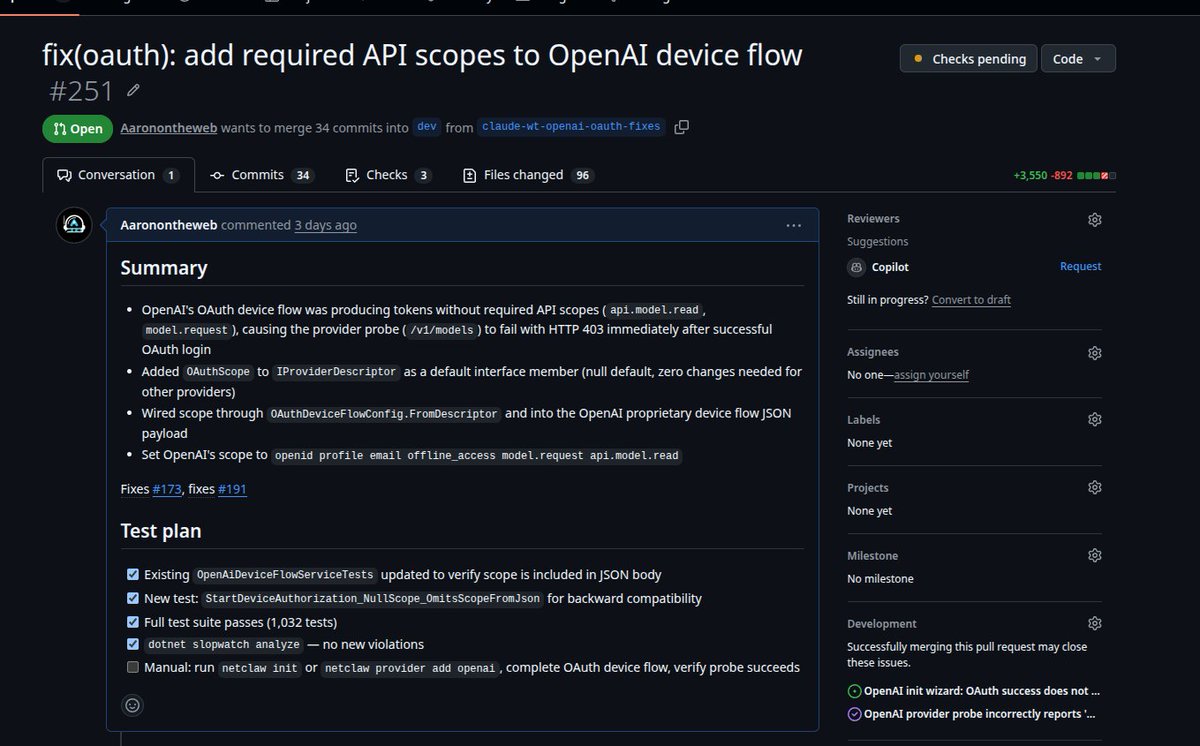Viewport: 1200px width, 746px height.
Task: Click the +3,550 additions count
Action: tap(1030, 175)
